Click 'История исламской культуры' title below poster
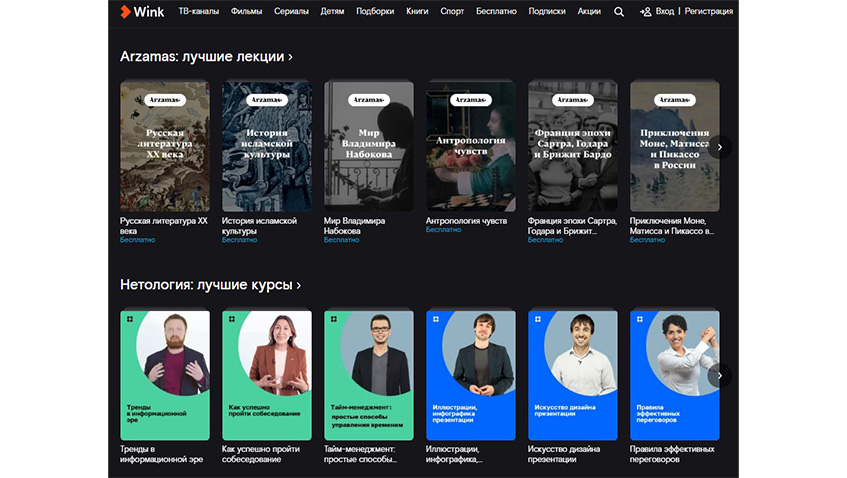The width and height of the screenshot is (847, 478). (x=259, y=226)
